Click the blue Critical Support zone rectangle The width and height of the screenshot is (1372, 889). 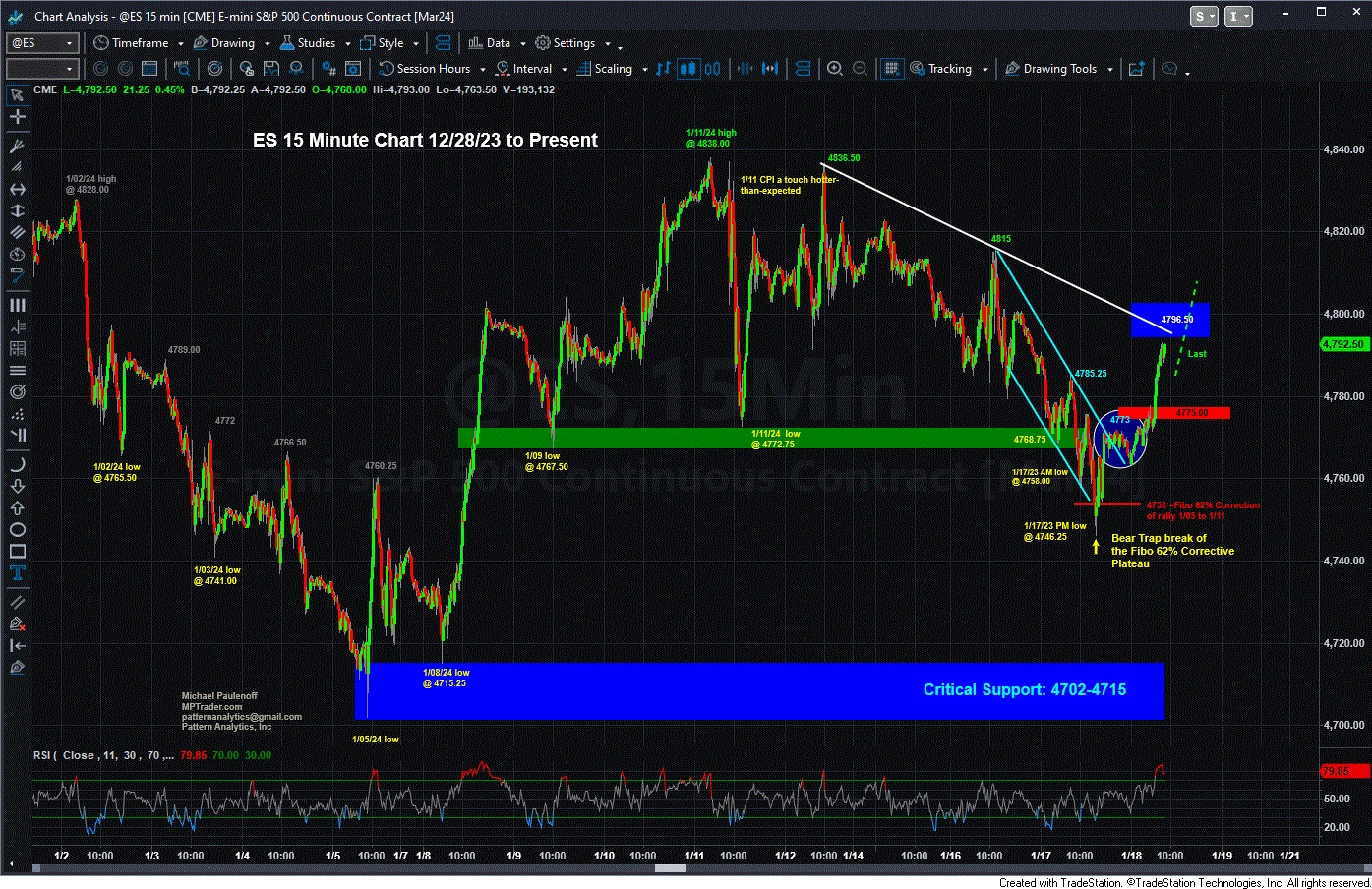[x=759, y=690]
